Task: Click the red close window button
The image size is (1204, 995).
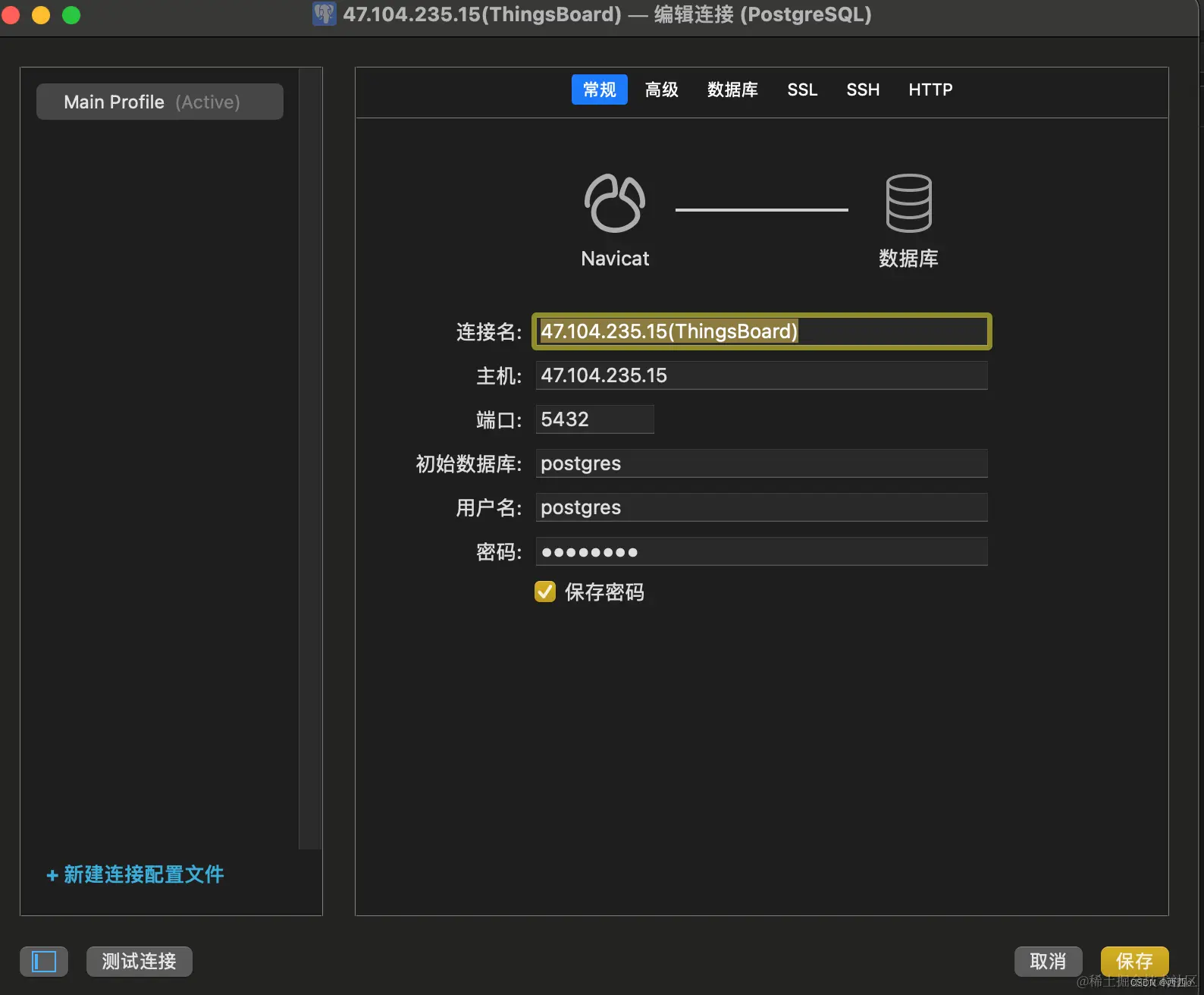Action: (x=11, y=14)
